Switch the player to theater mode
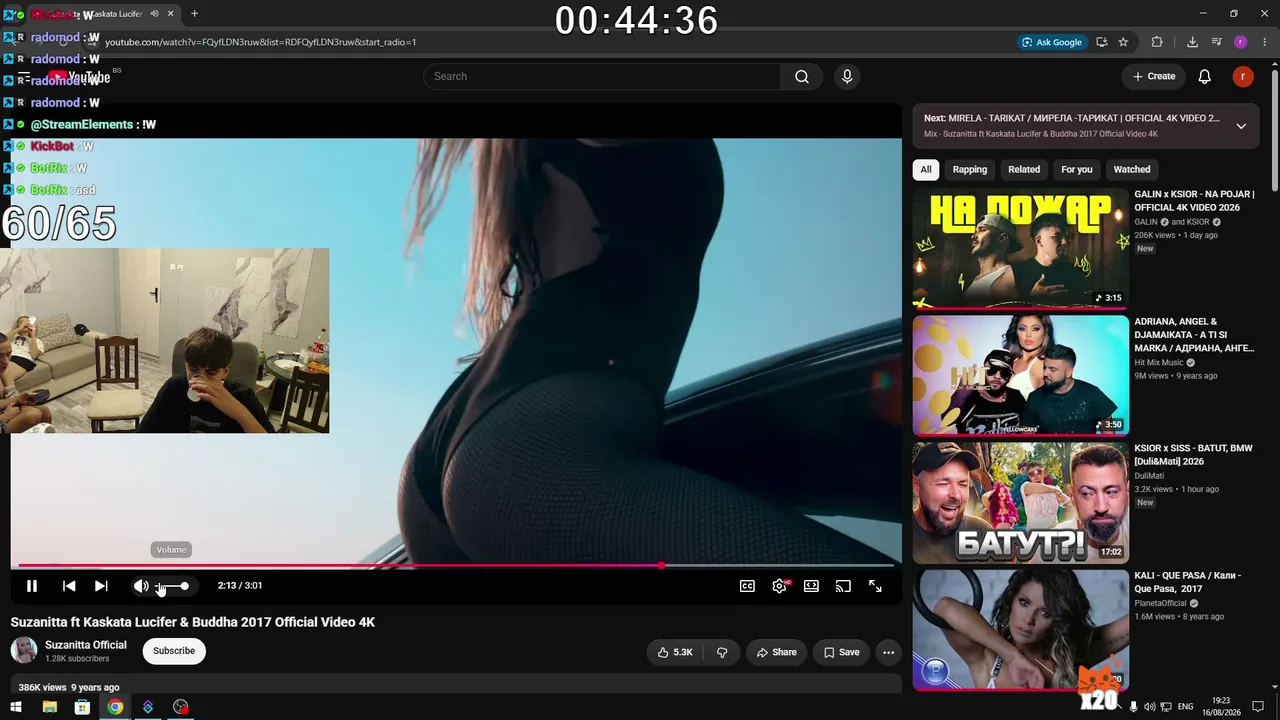This screenshot has height=720, width=1280. [811, 586]
